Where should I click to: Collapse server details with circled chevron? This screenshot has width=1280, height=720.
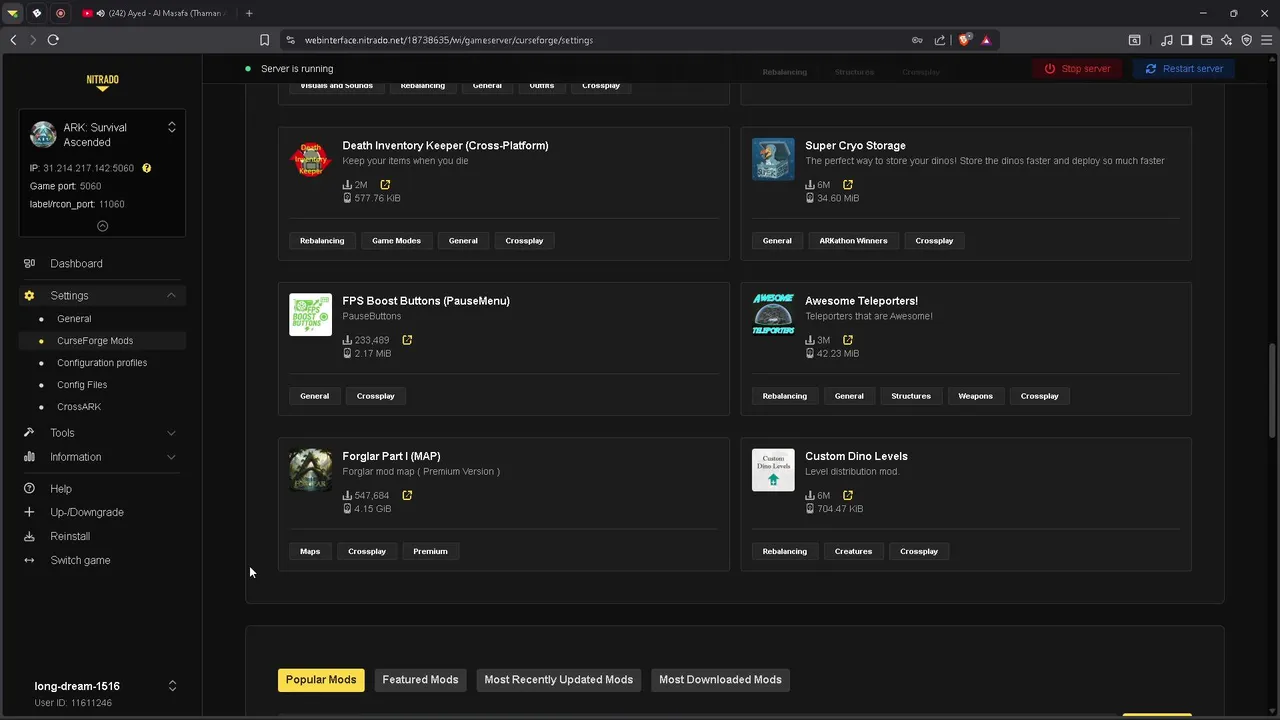(102, 226)
